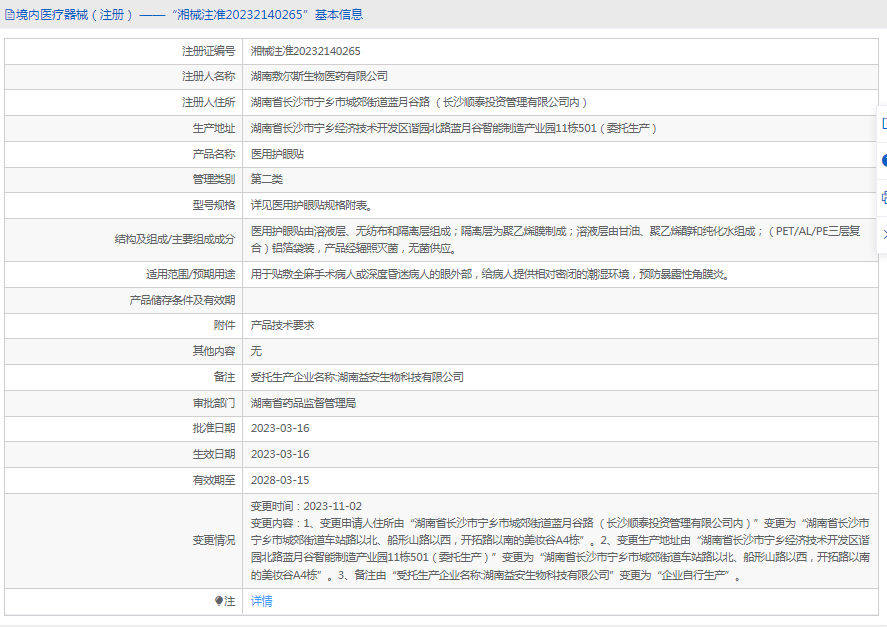Click the bulb icon beside the 注 label
This screenshot has width=887, height=627.
click(219, 601)
